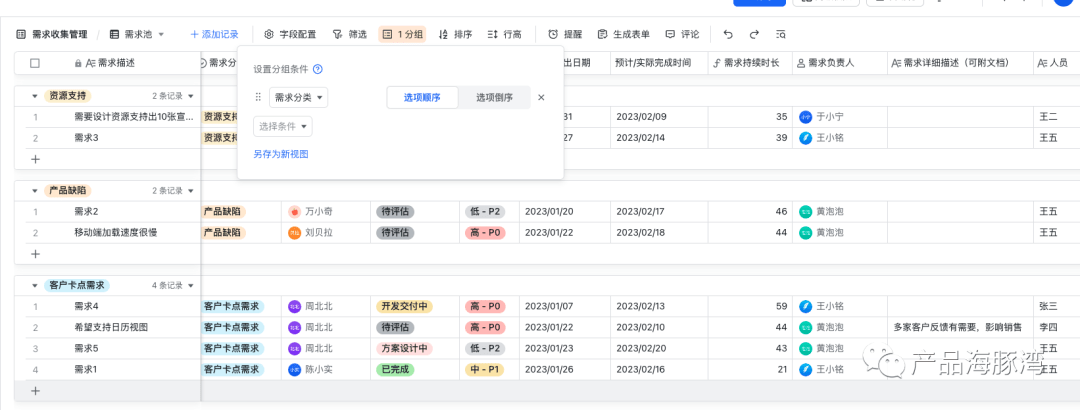Open the 需求池 view dropdown
The image size is (1080, 410).
coord(137,34)
